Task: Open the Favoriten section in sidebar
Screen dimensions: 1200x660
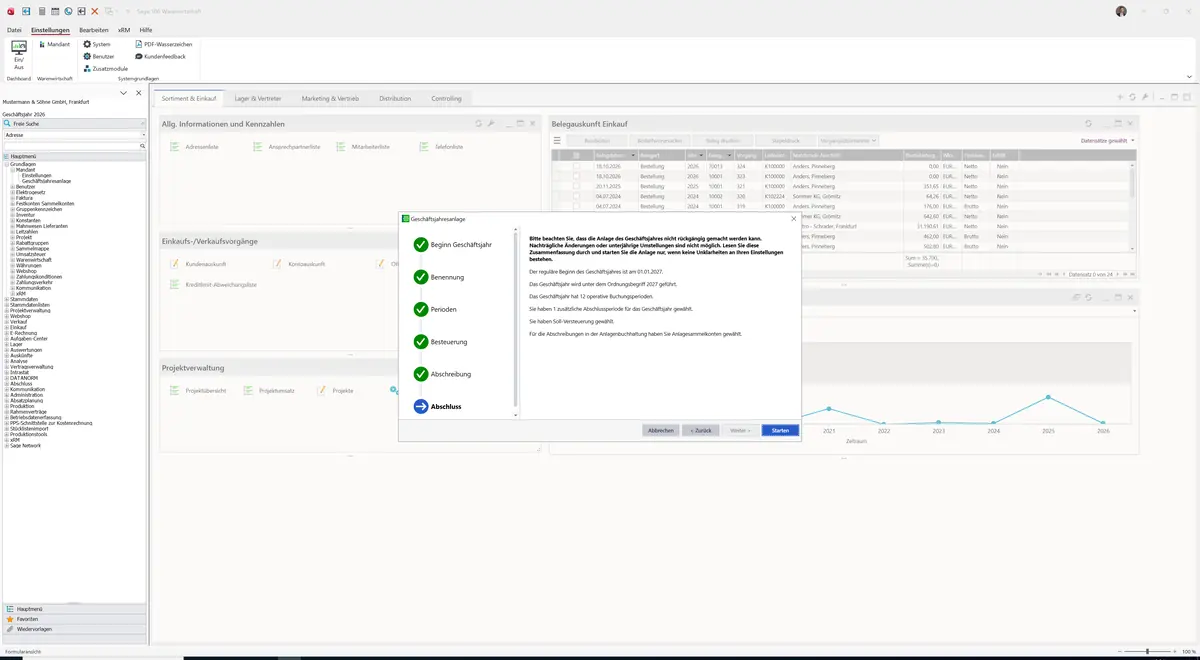Action: (x=74, y=619)
